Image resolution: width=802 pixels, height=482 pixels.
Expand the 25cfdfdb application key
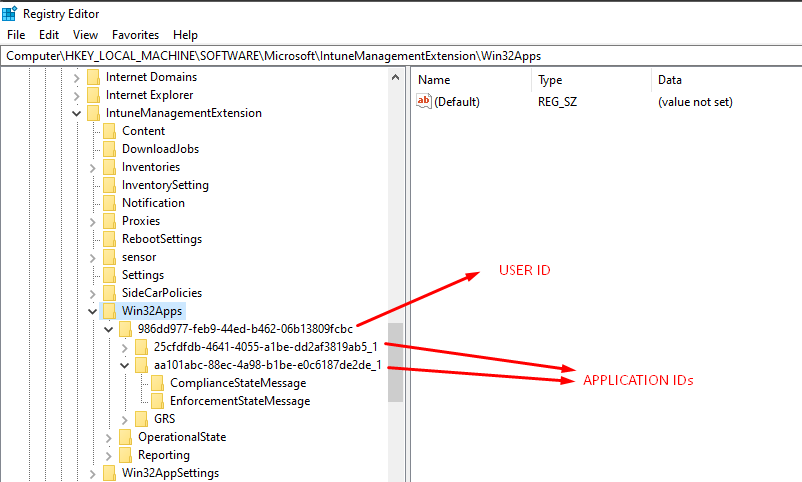point(125,348)
